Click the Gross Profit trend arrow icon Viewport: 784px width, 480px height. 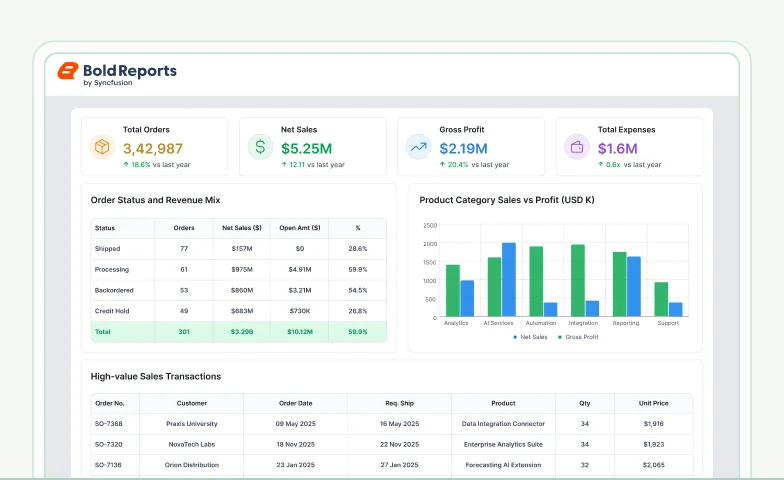point(418,147)
